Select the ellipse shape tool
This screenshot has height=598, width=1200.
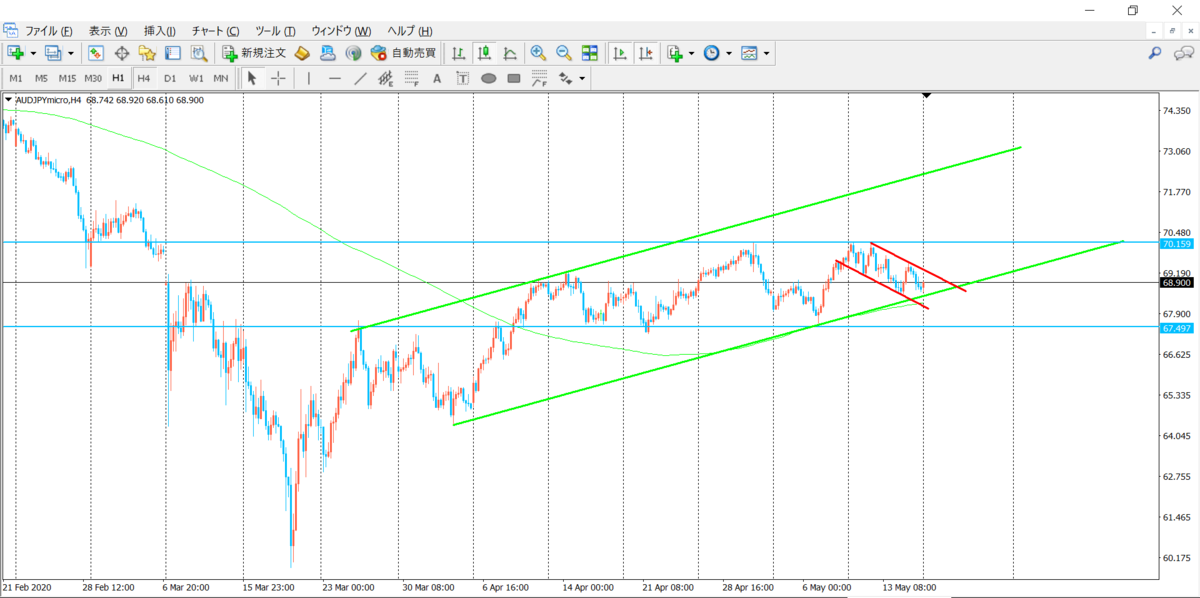pos(489,78)
